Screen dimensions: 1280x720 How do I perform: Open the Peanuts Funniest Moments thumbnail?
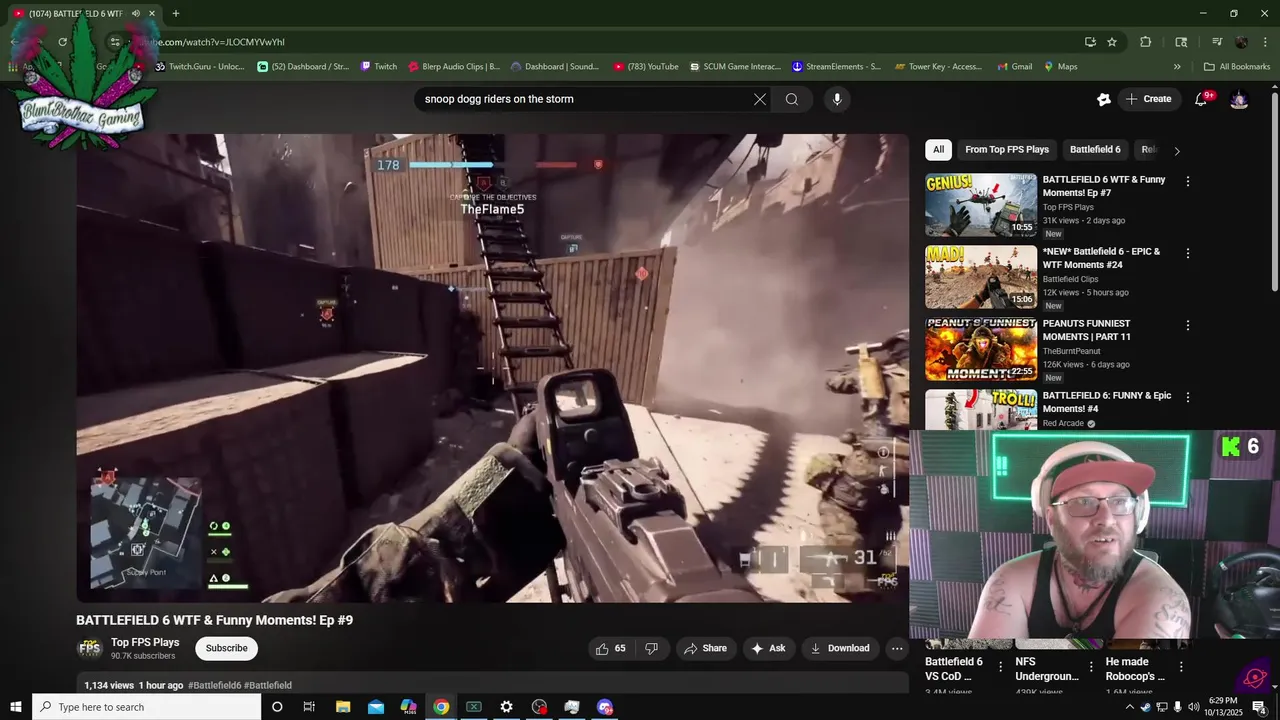981,349
